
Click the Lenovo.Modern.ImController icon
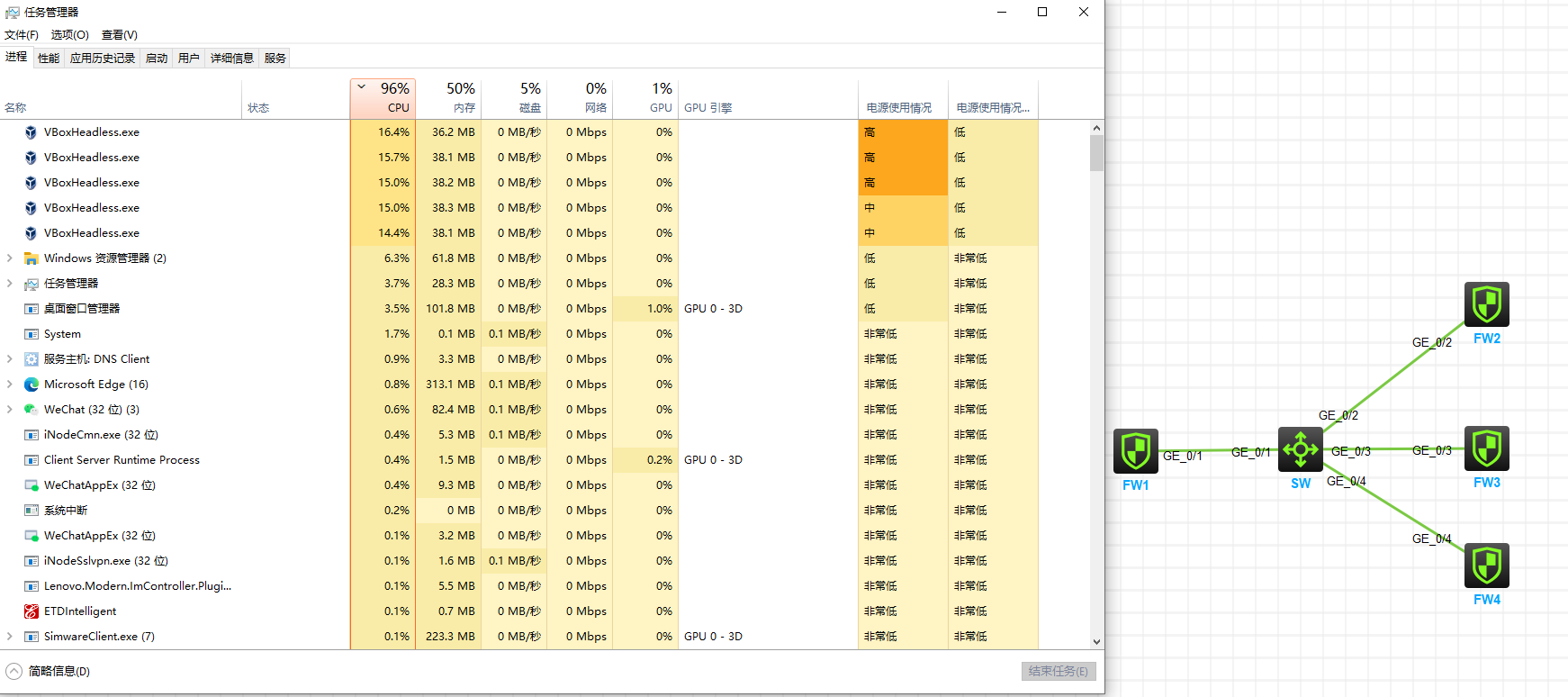pyautogui.click(x=32, y=586)
